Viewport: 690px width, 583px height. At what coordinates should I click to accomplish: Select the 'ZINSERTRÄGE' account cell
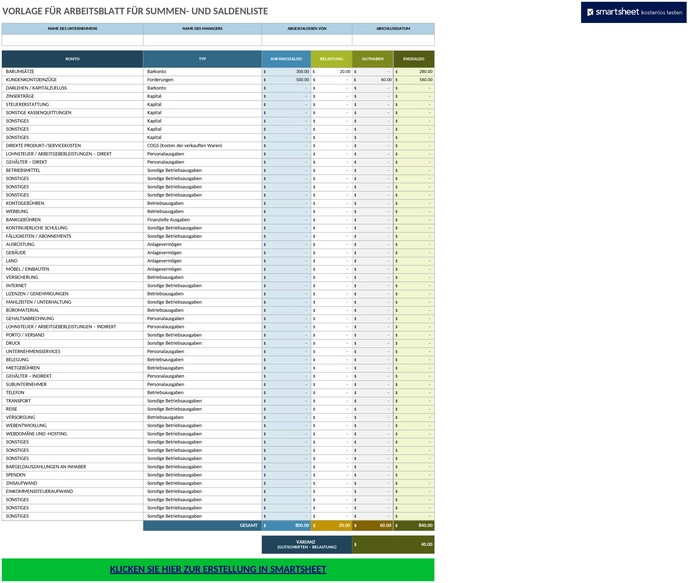tap(72, 96)
